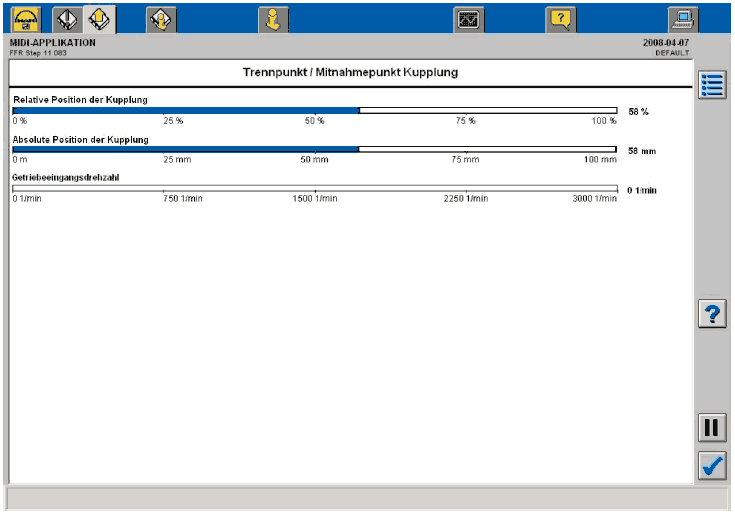Open the yellow information figure icon
Viewport: 735px width, 513px height.
[273, 18]
